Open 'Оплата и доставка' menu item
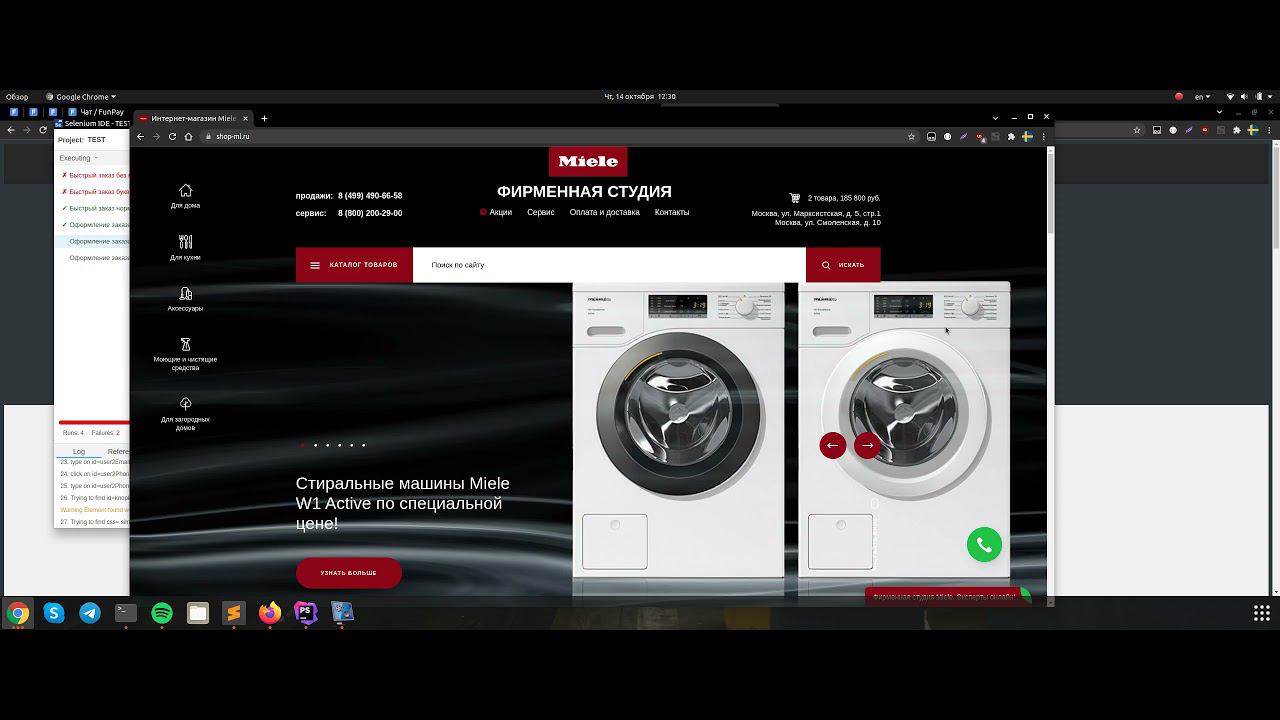1280x720 pixels. tap(605, 212)
